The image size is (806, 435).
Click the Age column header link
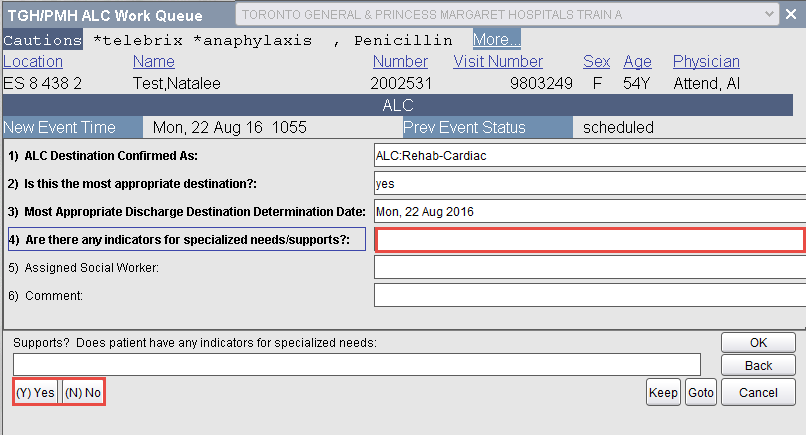tap(637, 62)
